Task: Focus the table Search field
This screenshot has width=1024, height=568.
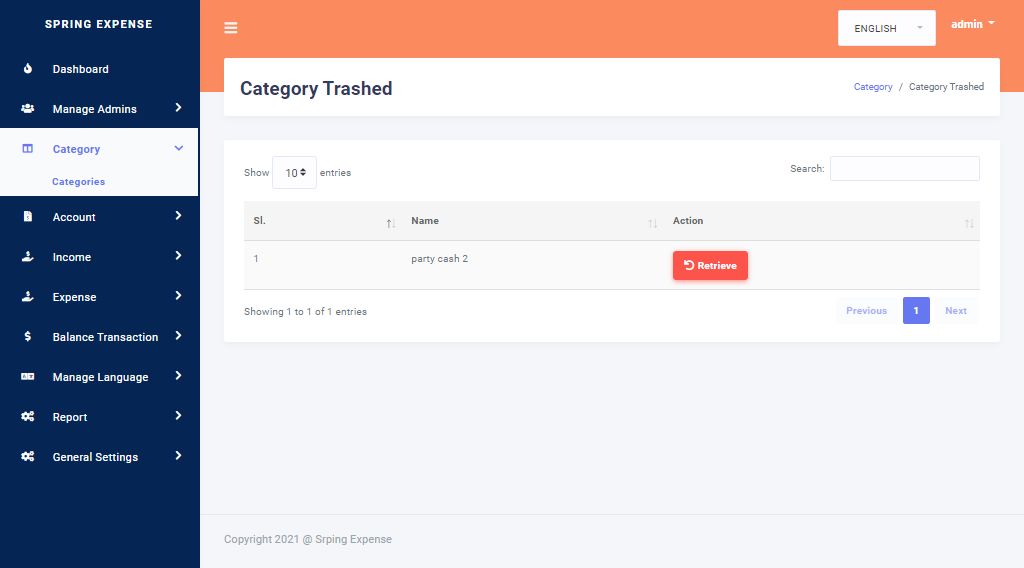Action: tap(904, 168)
